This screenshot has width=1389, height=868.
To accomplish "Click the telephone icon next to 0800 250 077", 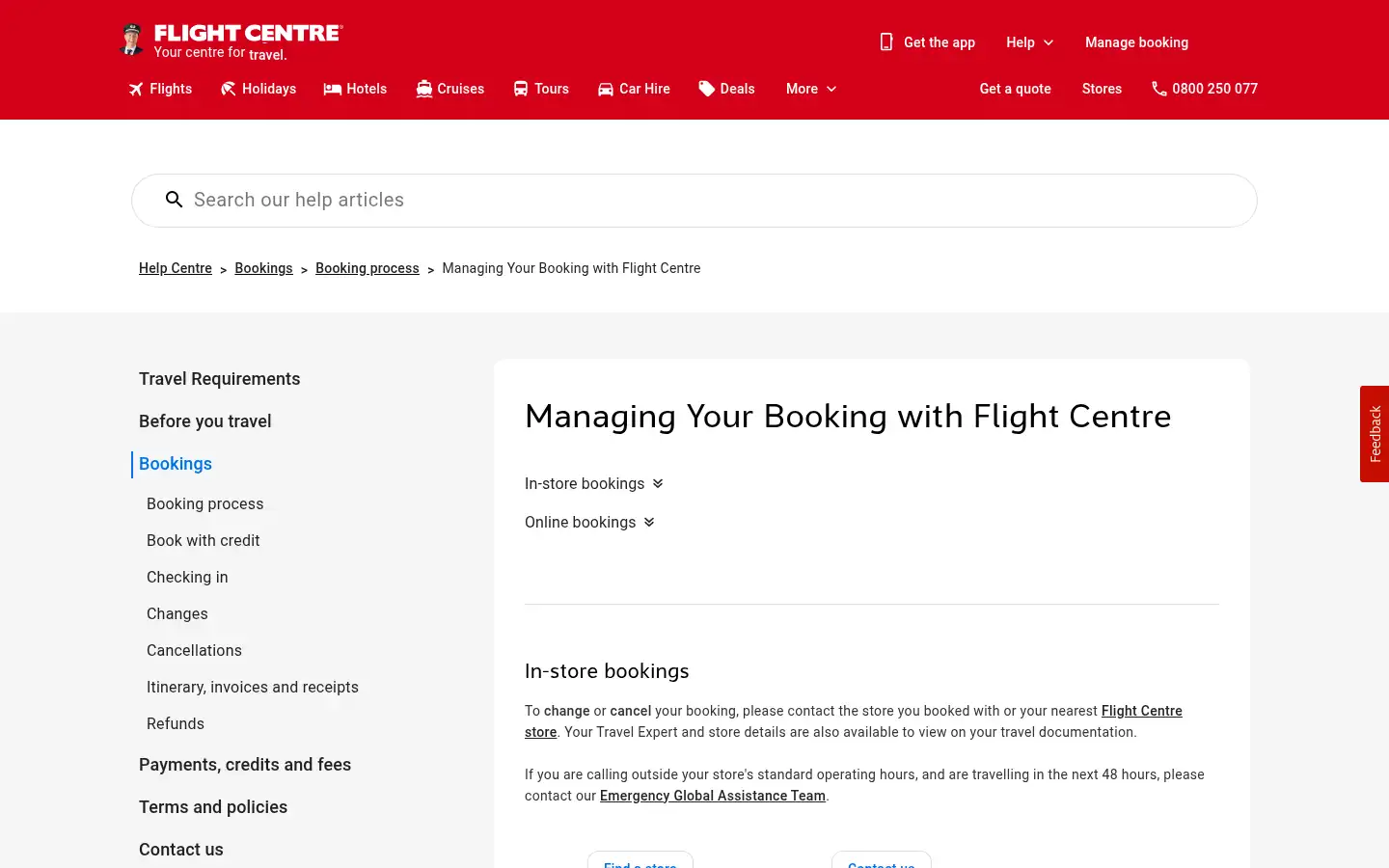I will [x=1159, y=89].
